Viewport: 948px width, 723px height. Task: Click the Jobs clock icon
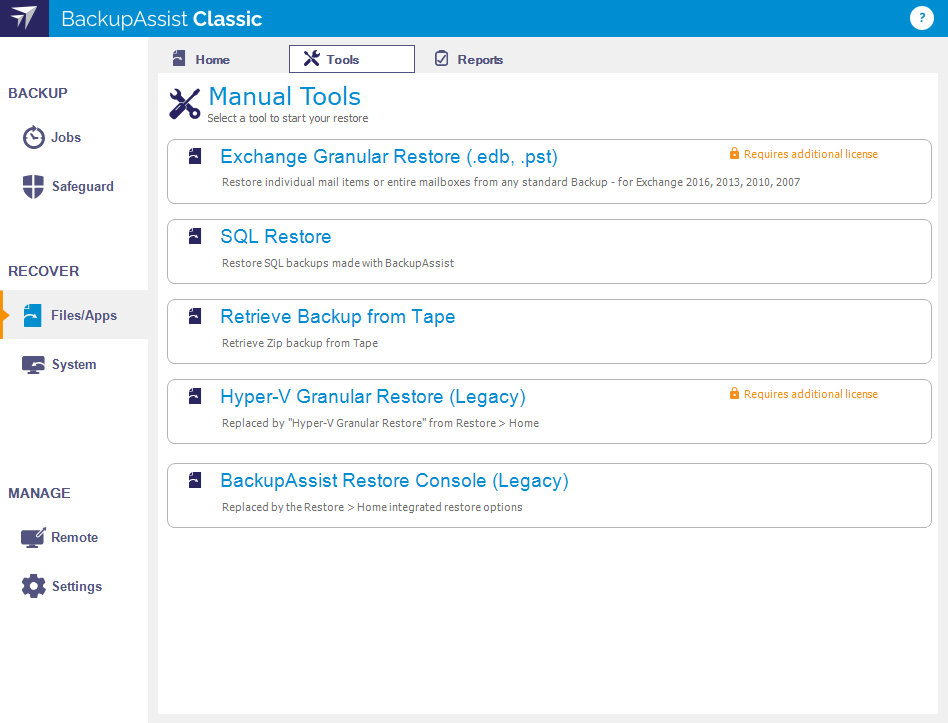[x=34, y=137]
